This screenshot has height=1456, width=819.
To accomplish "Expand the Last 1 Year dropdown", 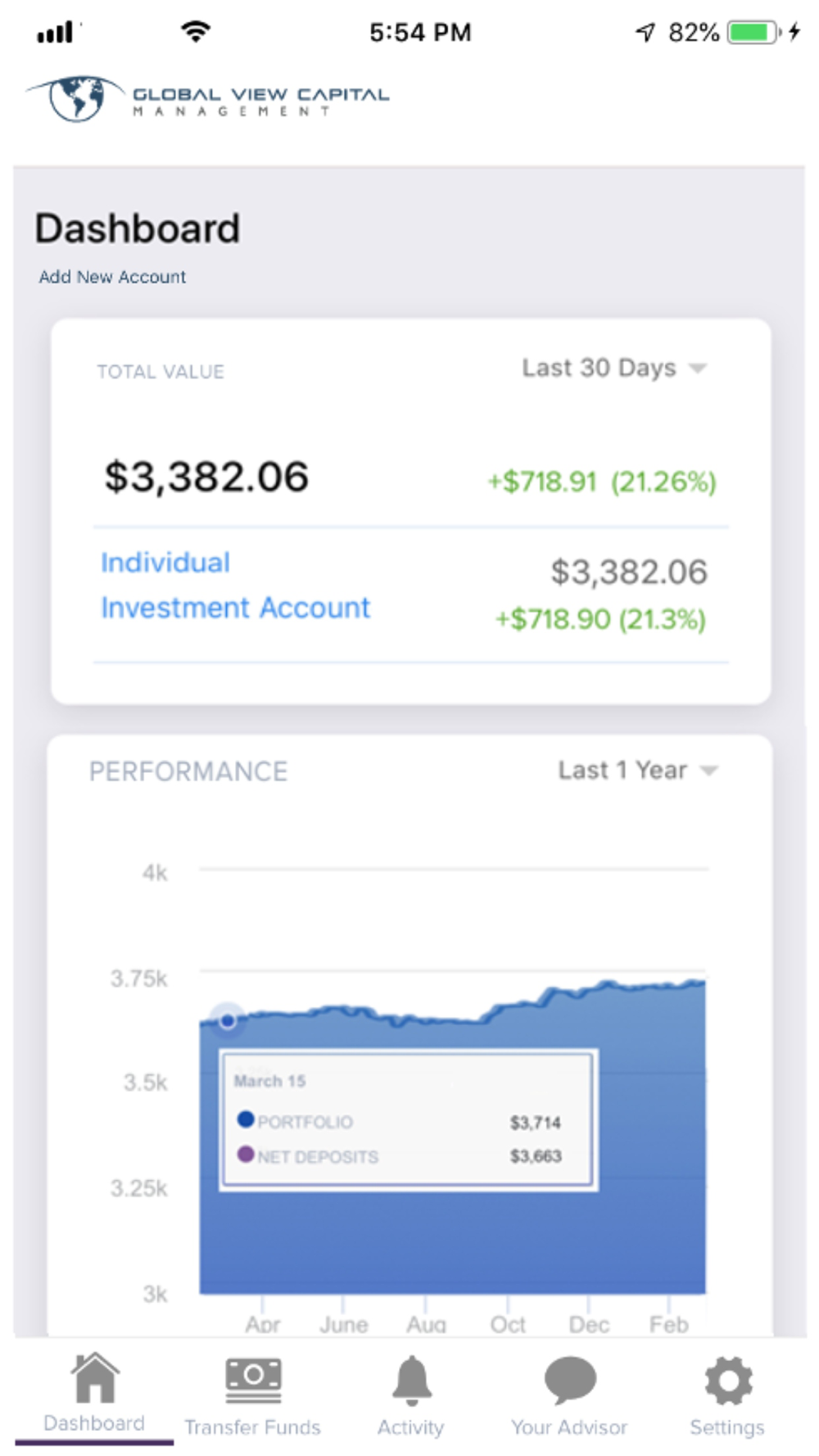I will (x=638, y=770).
